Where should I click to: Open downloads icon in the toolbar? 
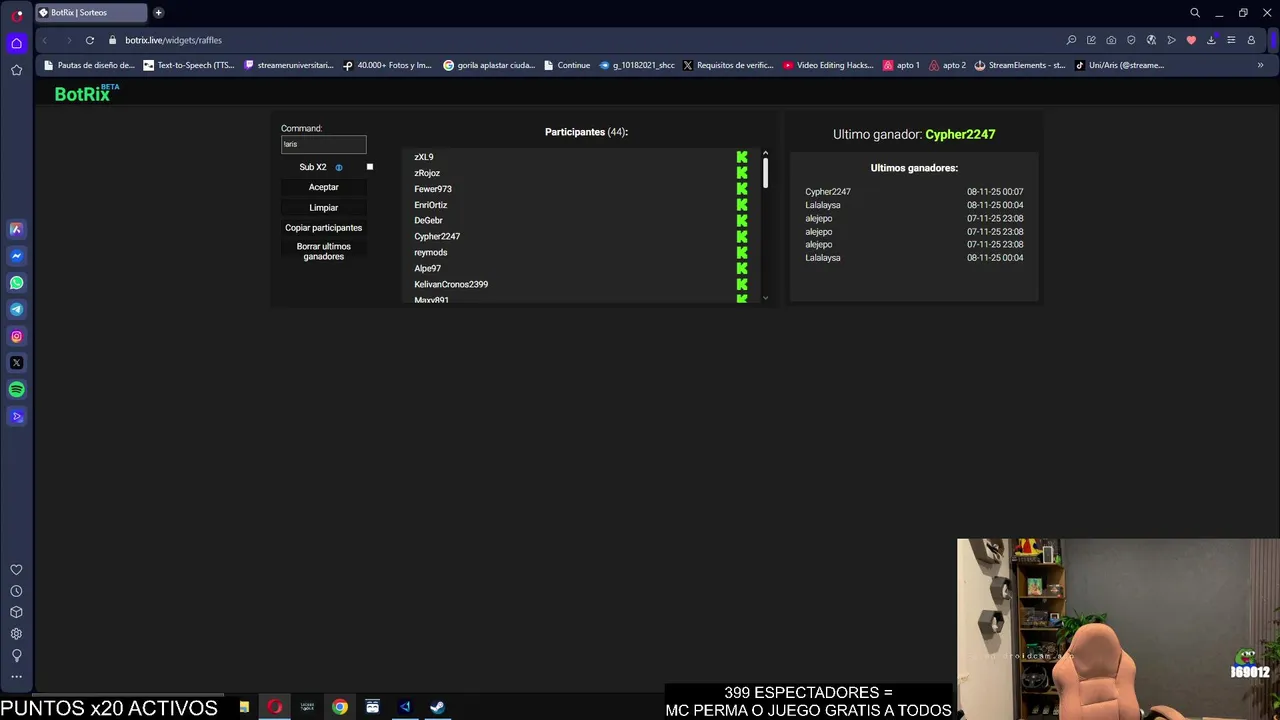pos(1211,40)
